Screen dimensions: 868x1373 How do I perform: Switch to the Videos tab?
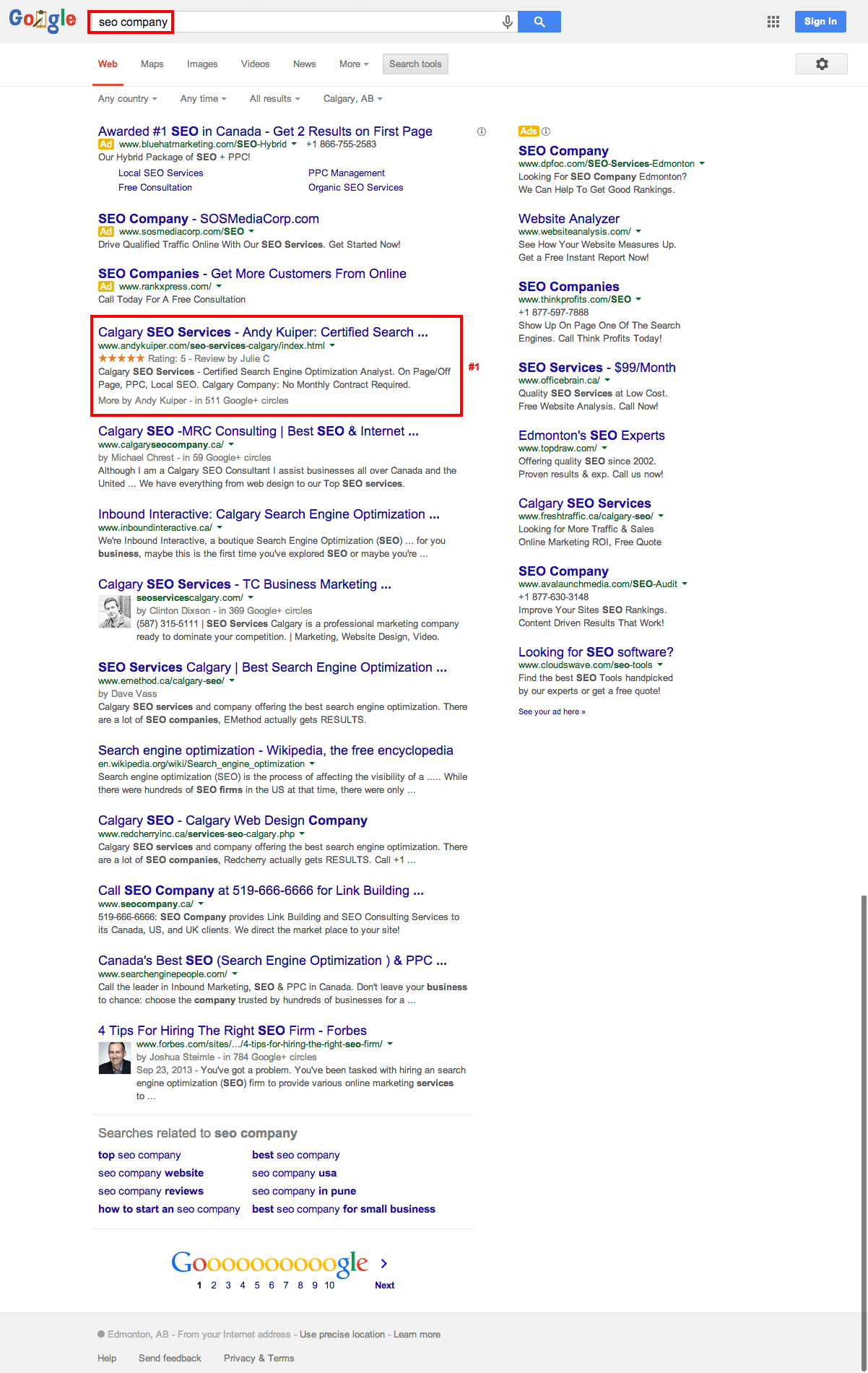255,64
